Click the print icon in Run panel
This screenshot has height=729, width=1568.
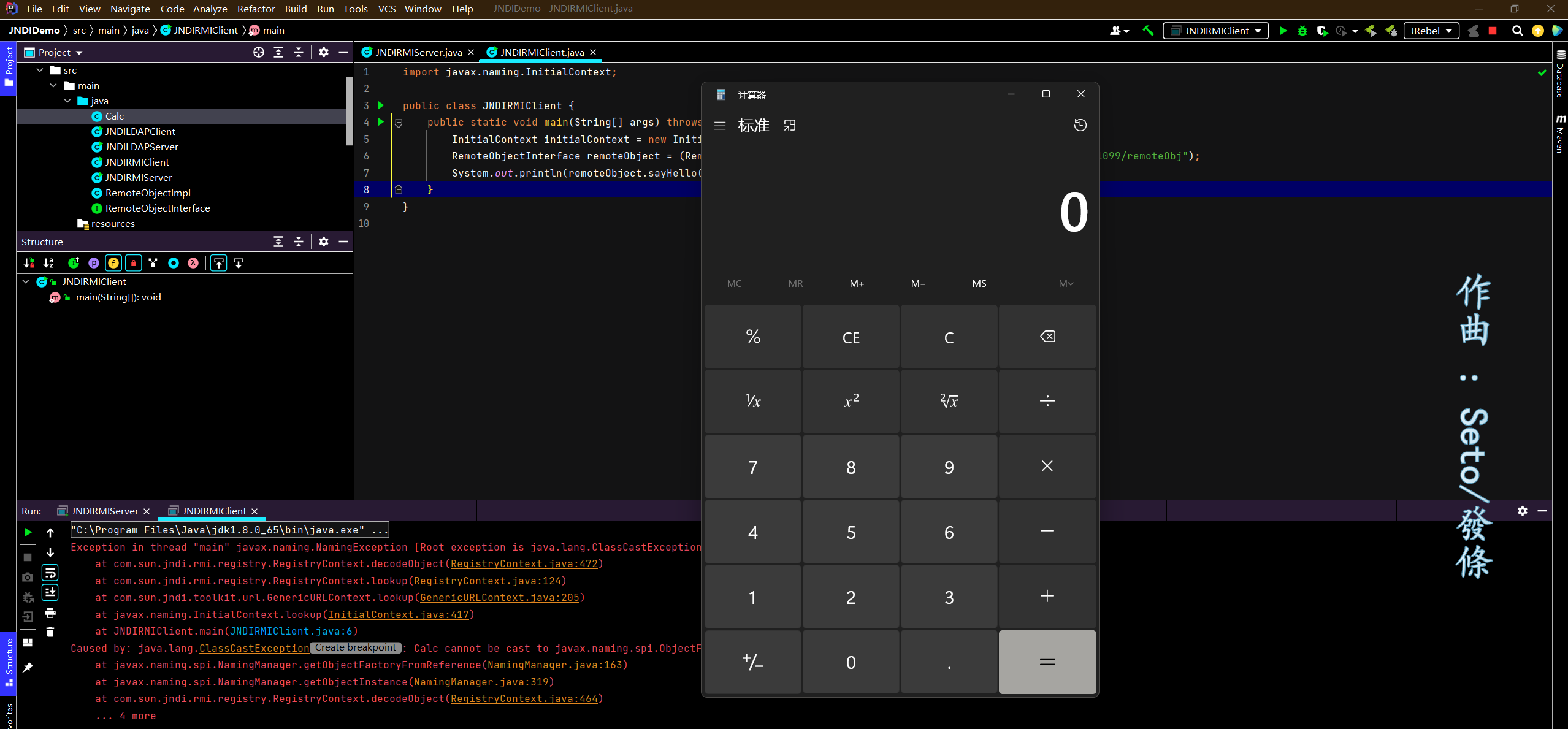point(50,613)
